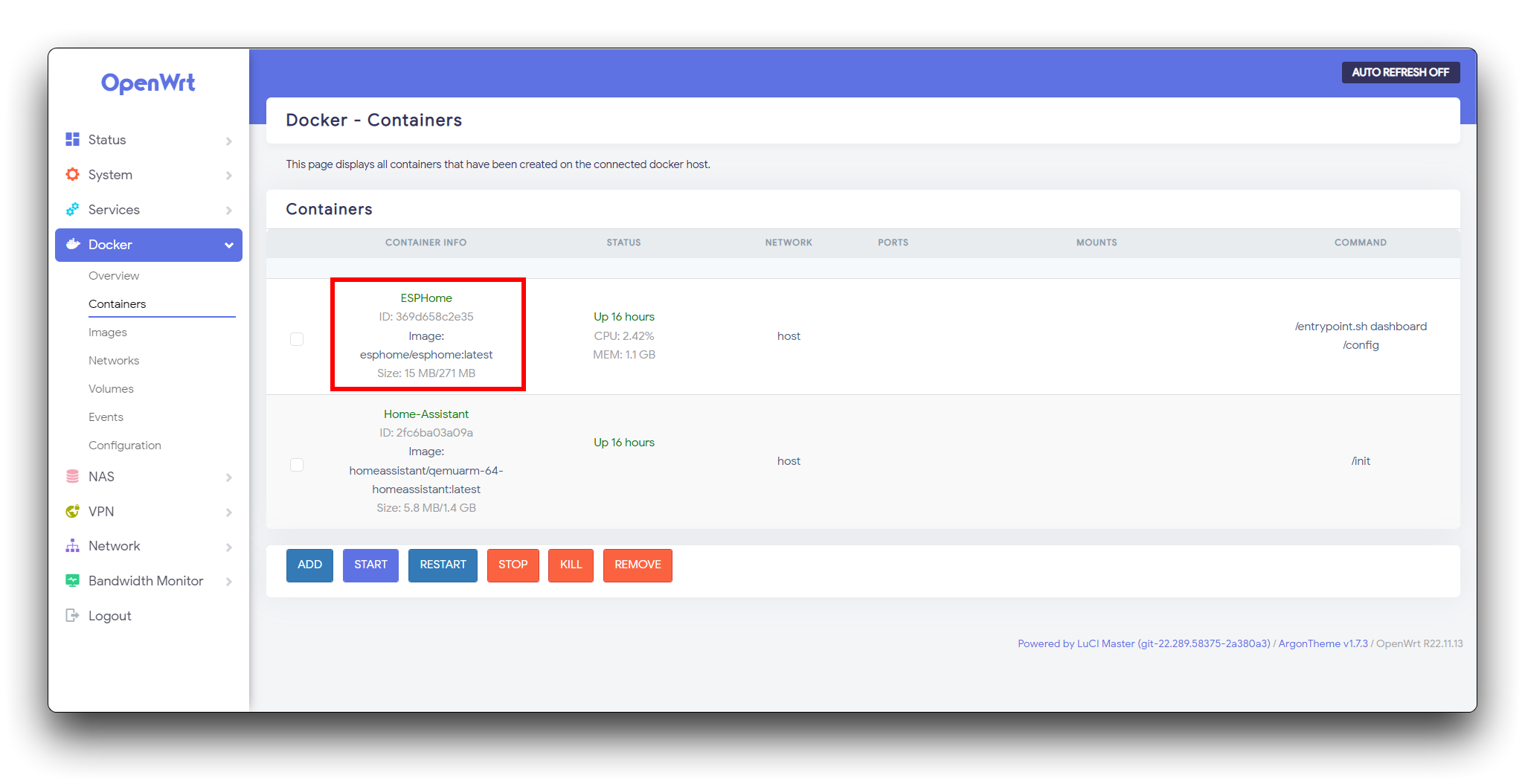The width and height of the screenshot is (1525, 784).
Task: Click the COMMAND column header
Action: coord(1361,242)
